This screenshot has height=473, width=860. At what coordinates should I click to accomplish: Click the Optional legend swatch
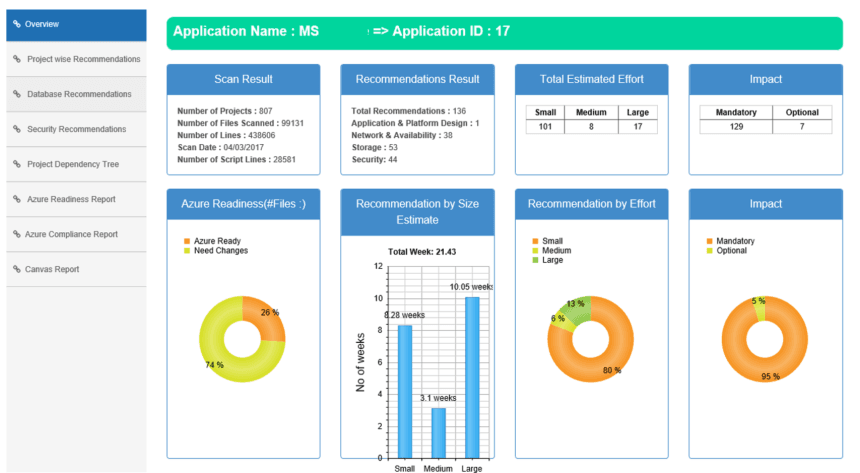pos(709,251)
